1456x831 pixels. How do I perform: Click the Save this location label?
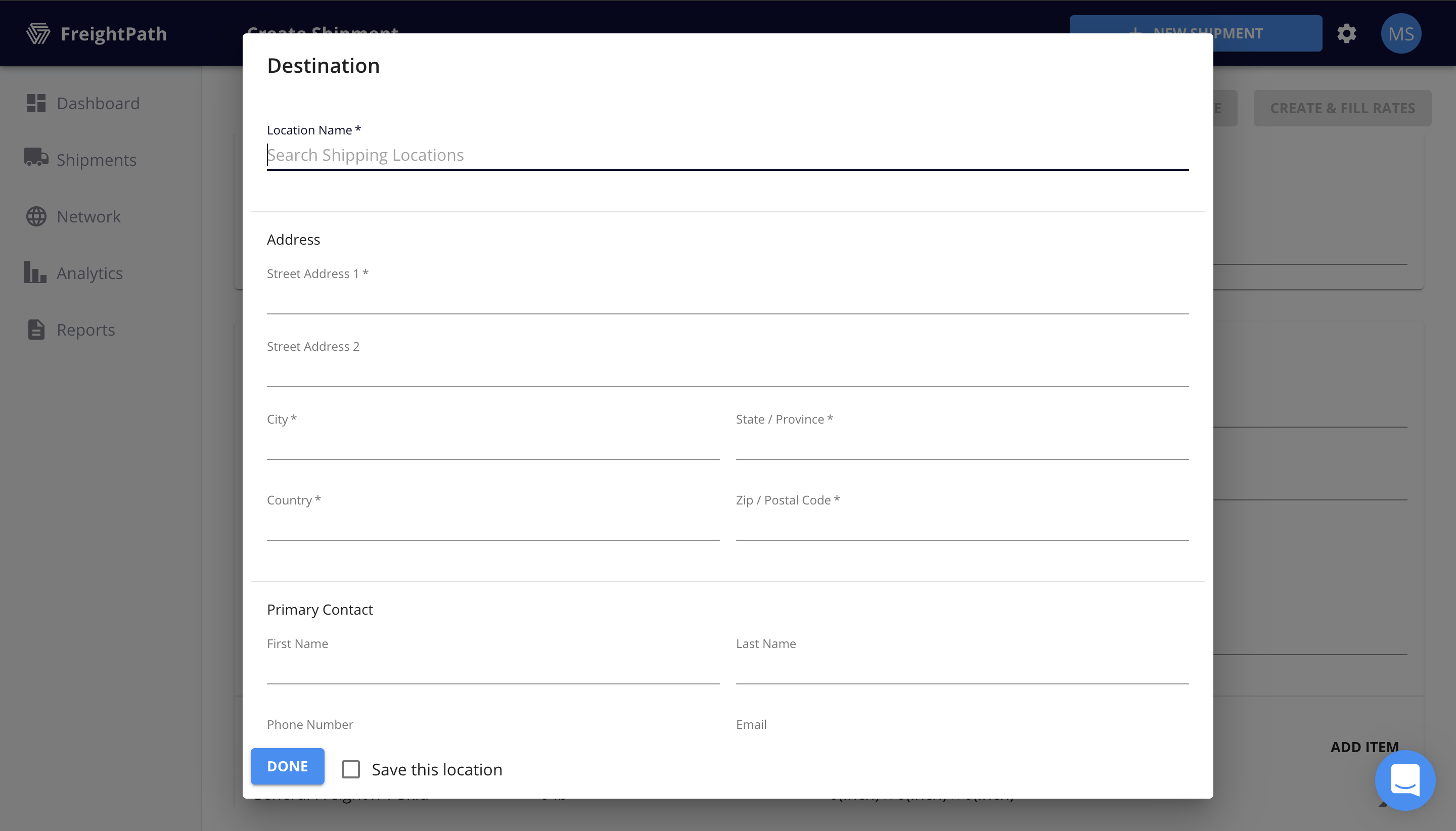click(437, 769)
